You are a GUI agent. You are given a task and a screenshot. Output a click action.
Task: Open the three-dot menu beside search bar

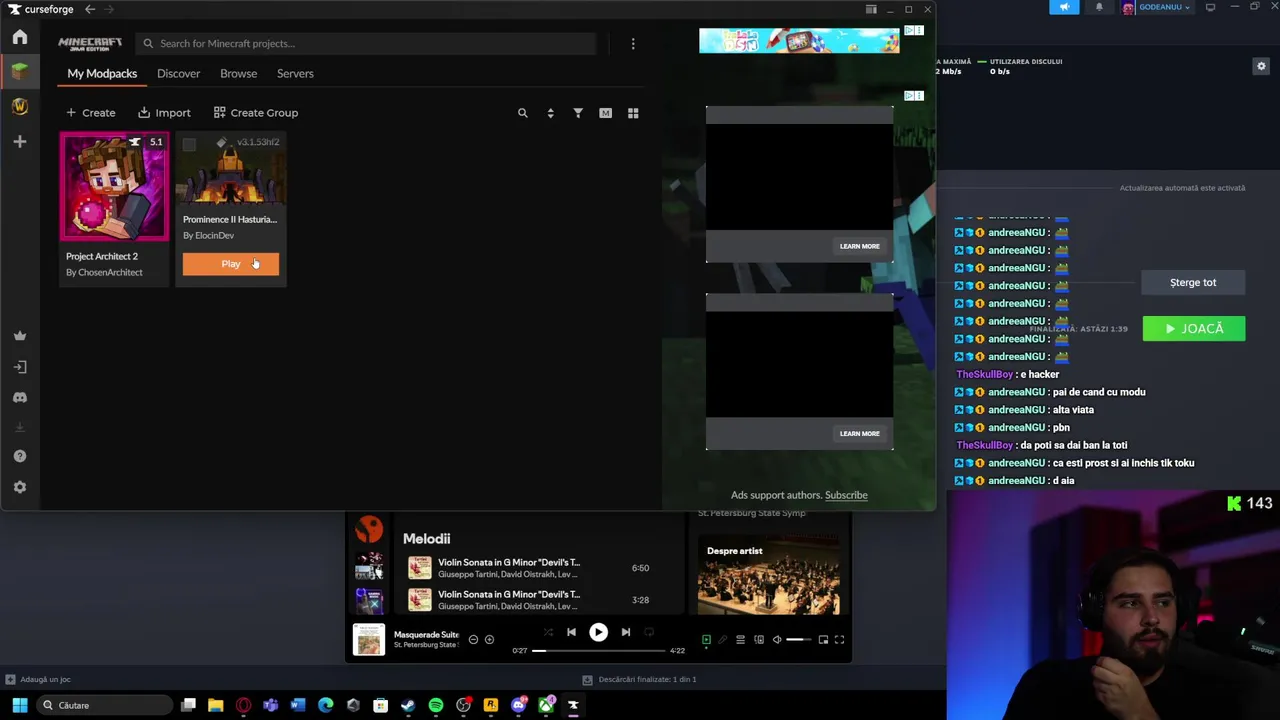pos(633,43)
